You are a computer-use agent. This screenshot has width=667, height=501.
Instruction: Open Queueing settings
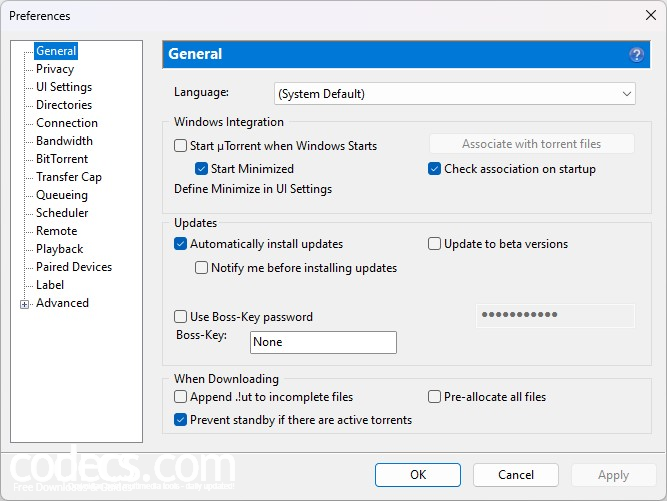[x=62, y=195]
